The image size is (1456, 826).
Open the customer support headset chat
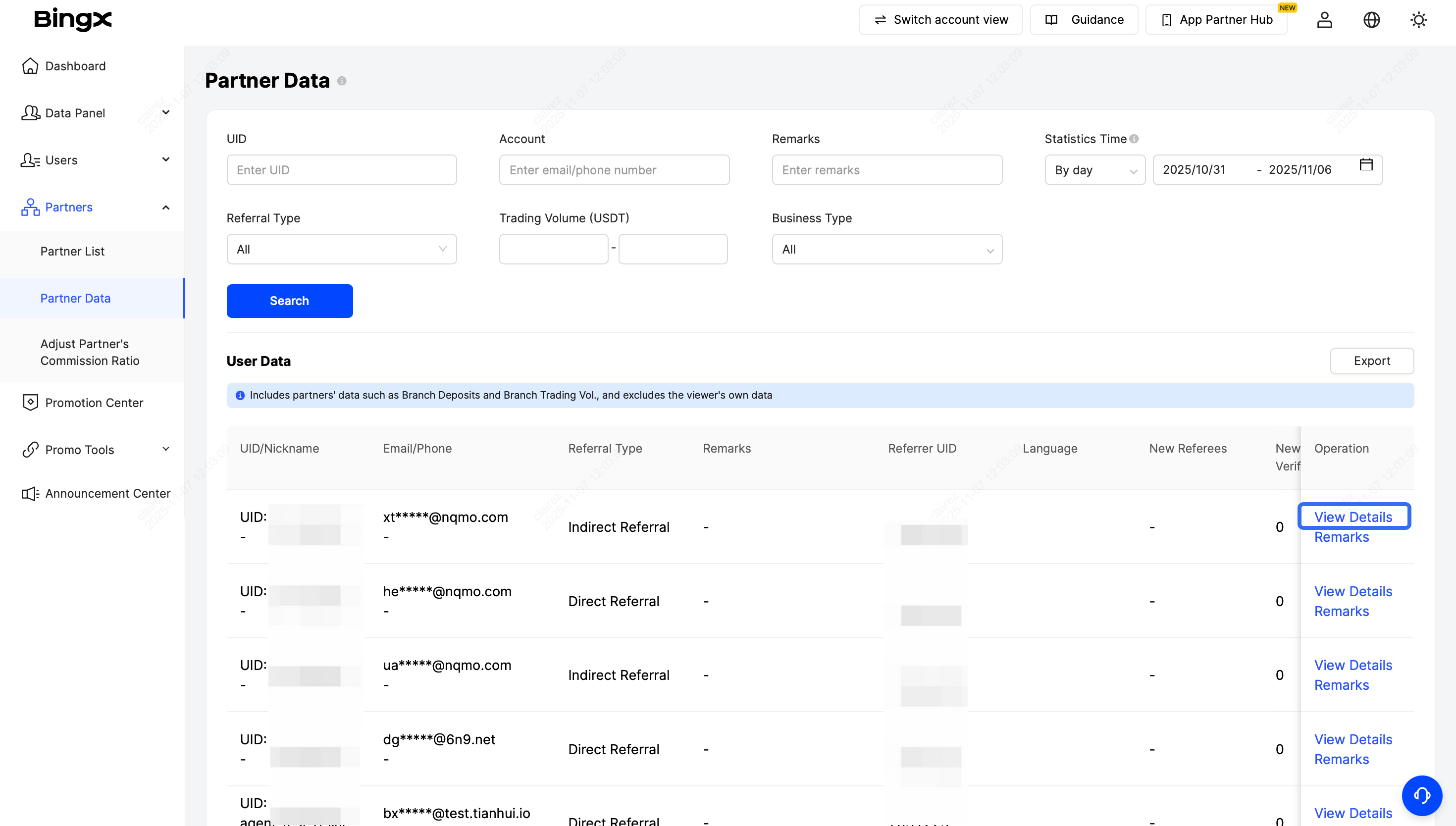tap(1421, 795)
